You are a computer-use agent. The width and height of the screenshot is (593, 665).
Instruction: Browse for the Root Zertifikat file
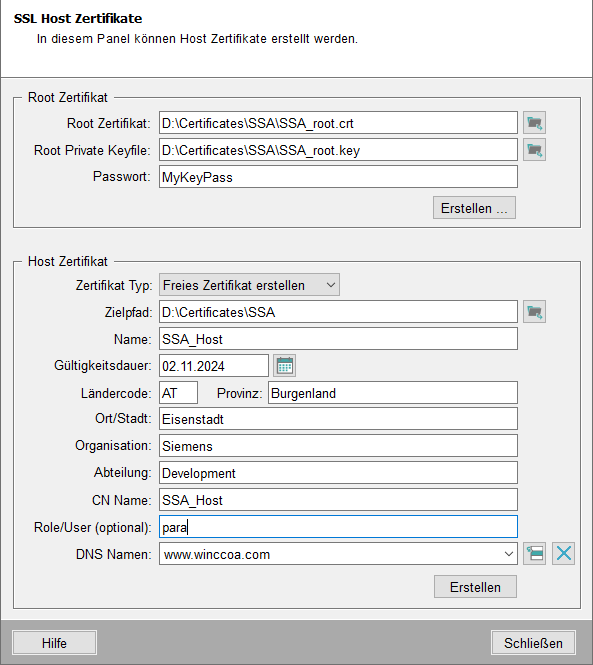(534, 123)
